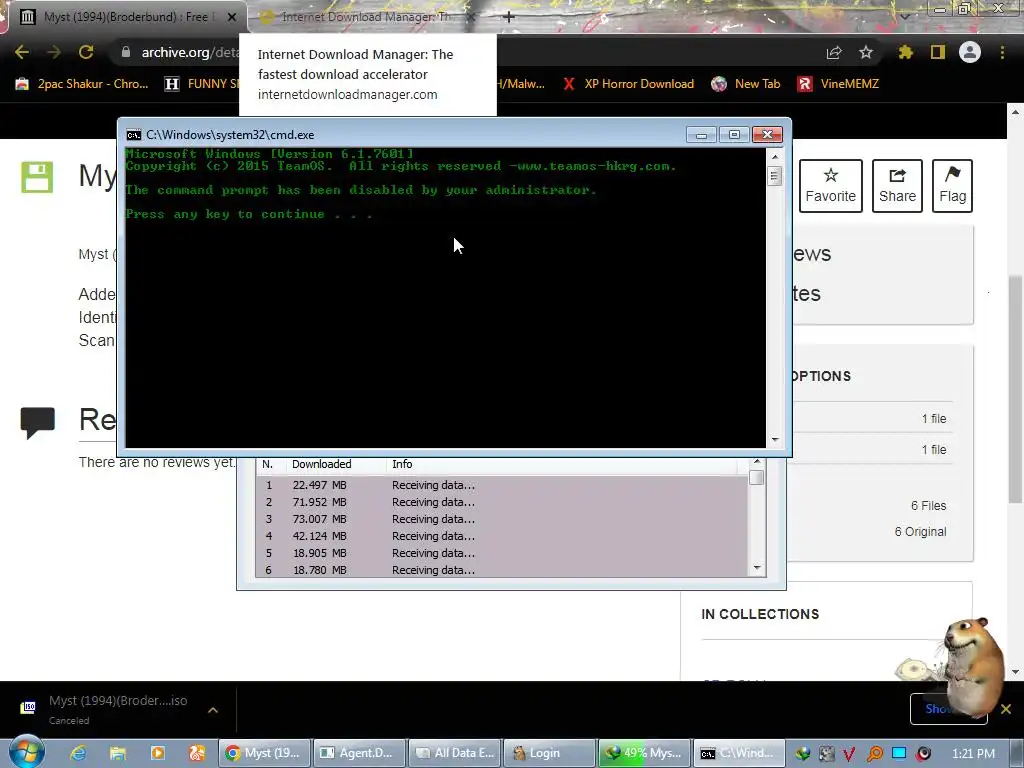1024x768 pixels.
Task: Close the Myst (1994) tab
Action: [232, 17]
